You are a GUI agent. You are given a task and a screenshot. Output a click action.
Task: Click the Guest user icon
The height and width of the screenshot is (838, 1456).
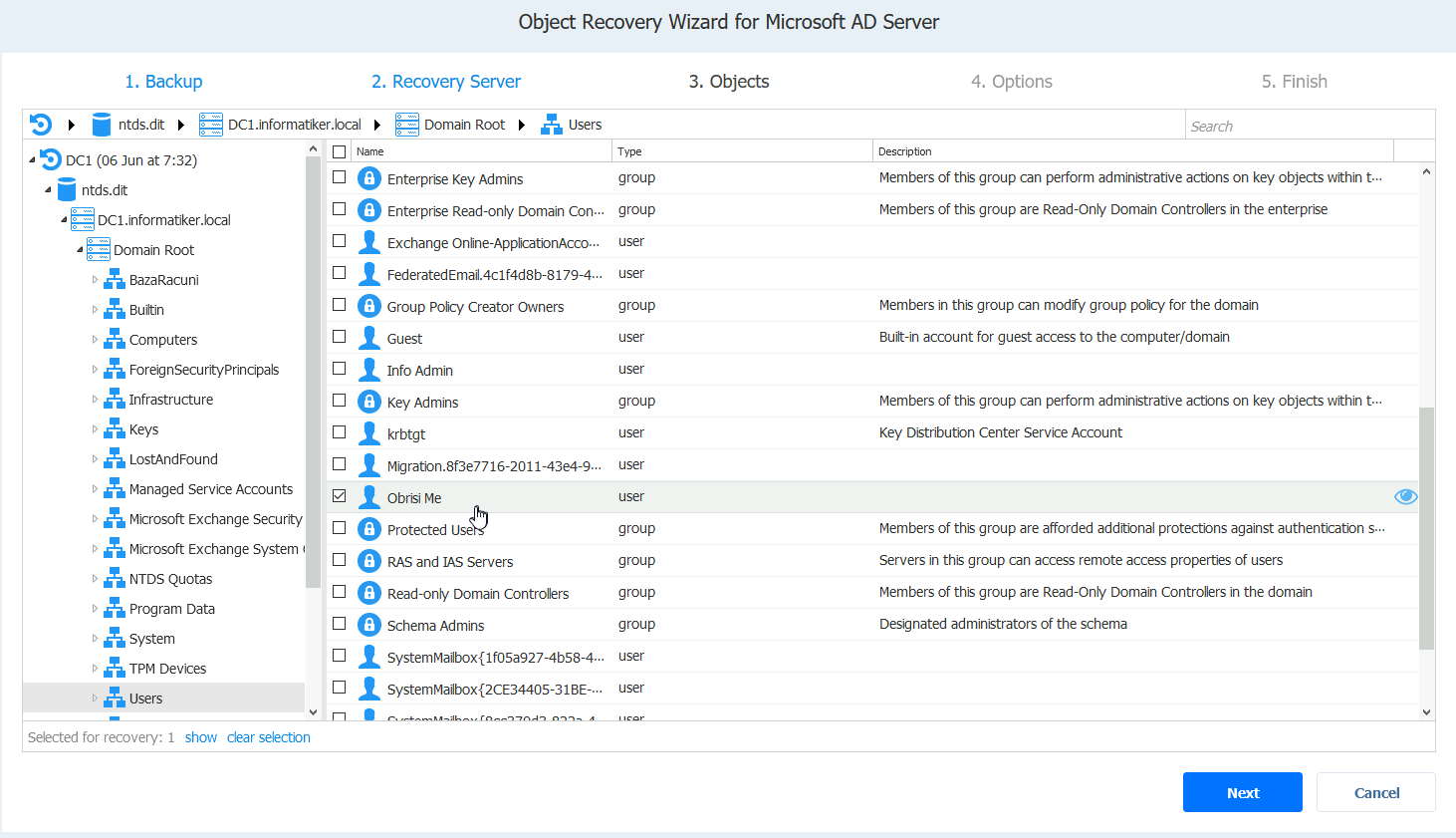coord(369,338)
